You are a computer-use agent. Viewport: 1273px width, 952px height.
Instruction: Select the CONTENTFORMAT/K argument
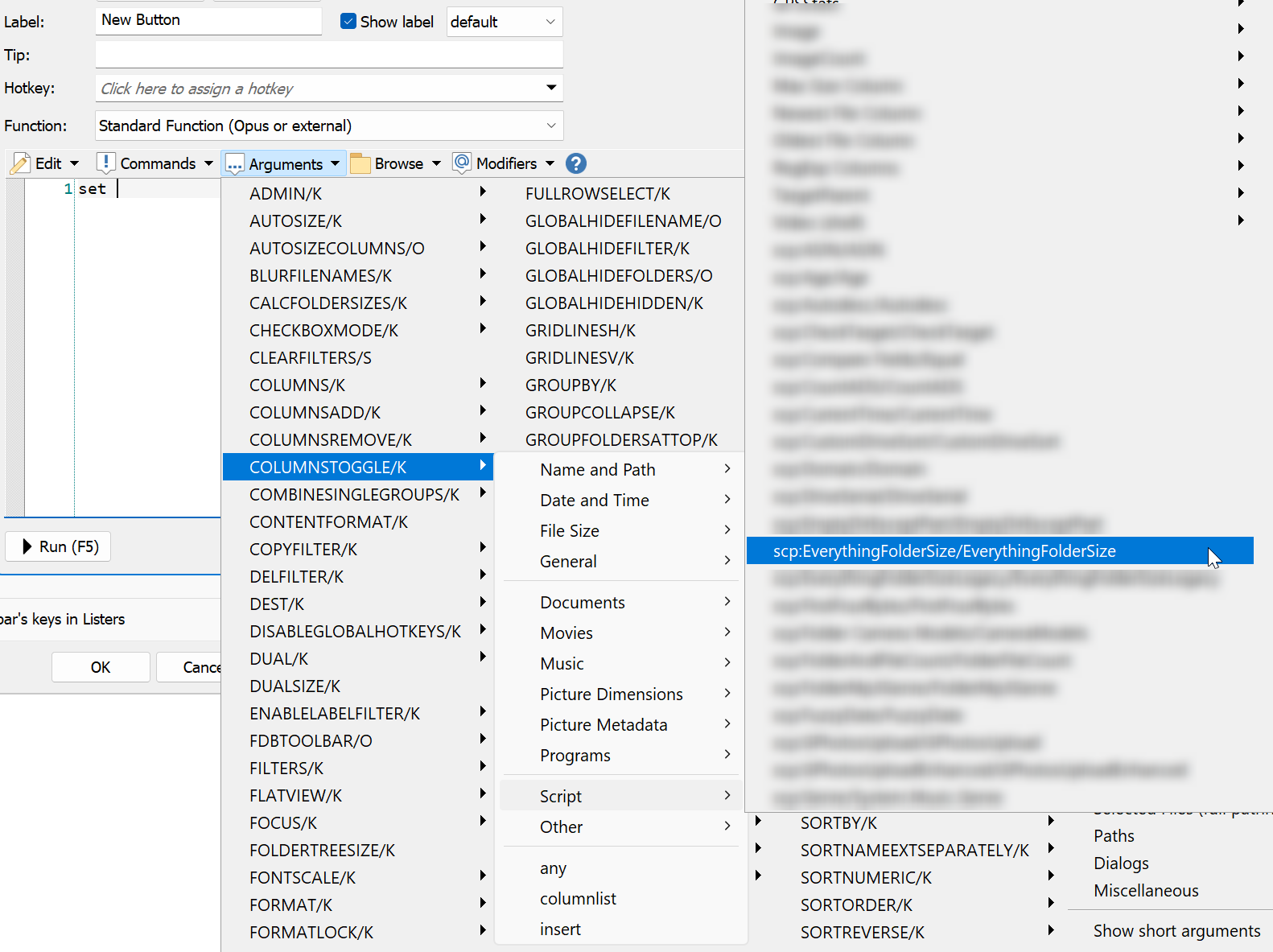[x=357, y=521]
